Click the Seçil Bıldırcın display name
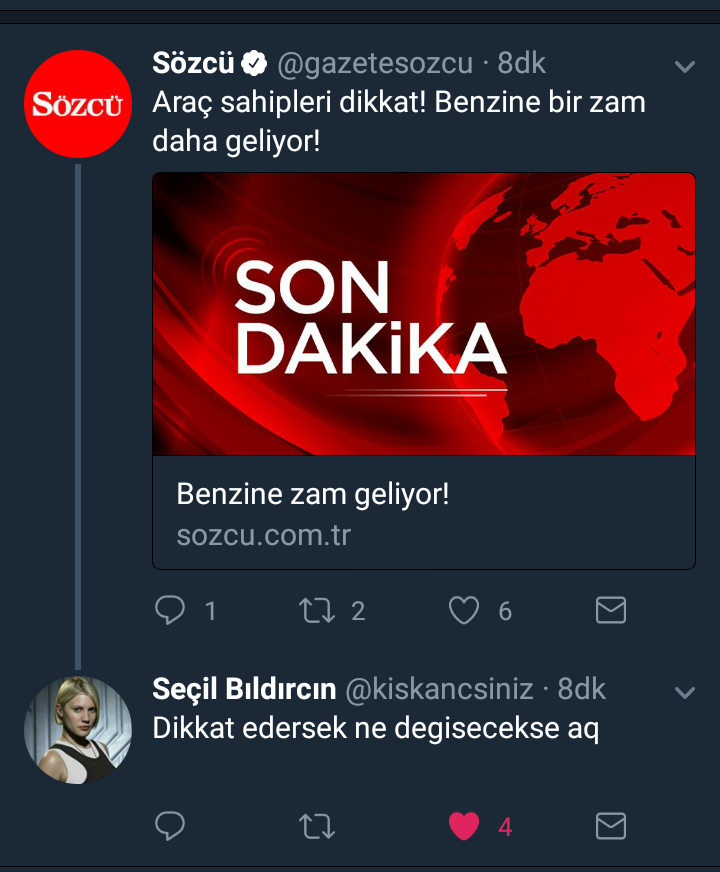The width and height of the screenshot is (720, 872). click(244, 690)
